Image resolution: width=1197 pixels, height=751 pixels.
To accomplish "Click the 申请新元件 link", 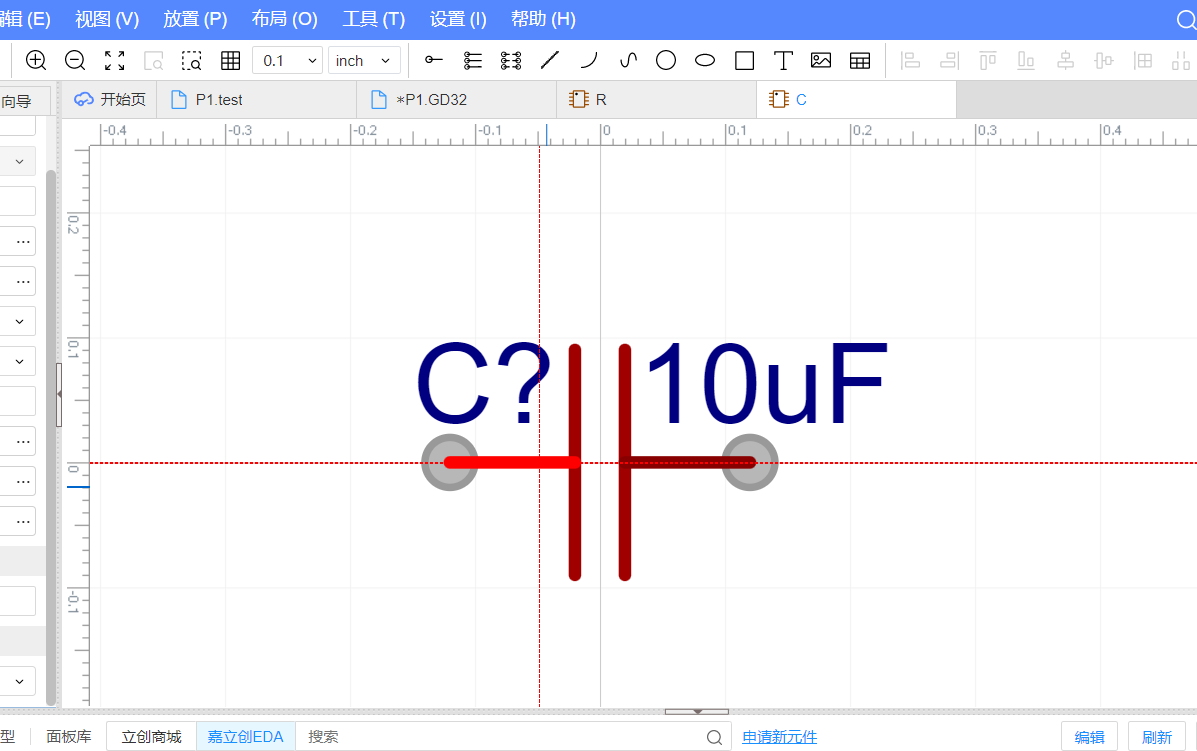I will coord(779,737).
